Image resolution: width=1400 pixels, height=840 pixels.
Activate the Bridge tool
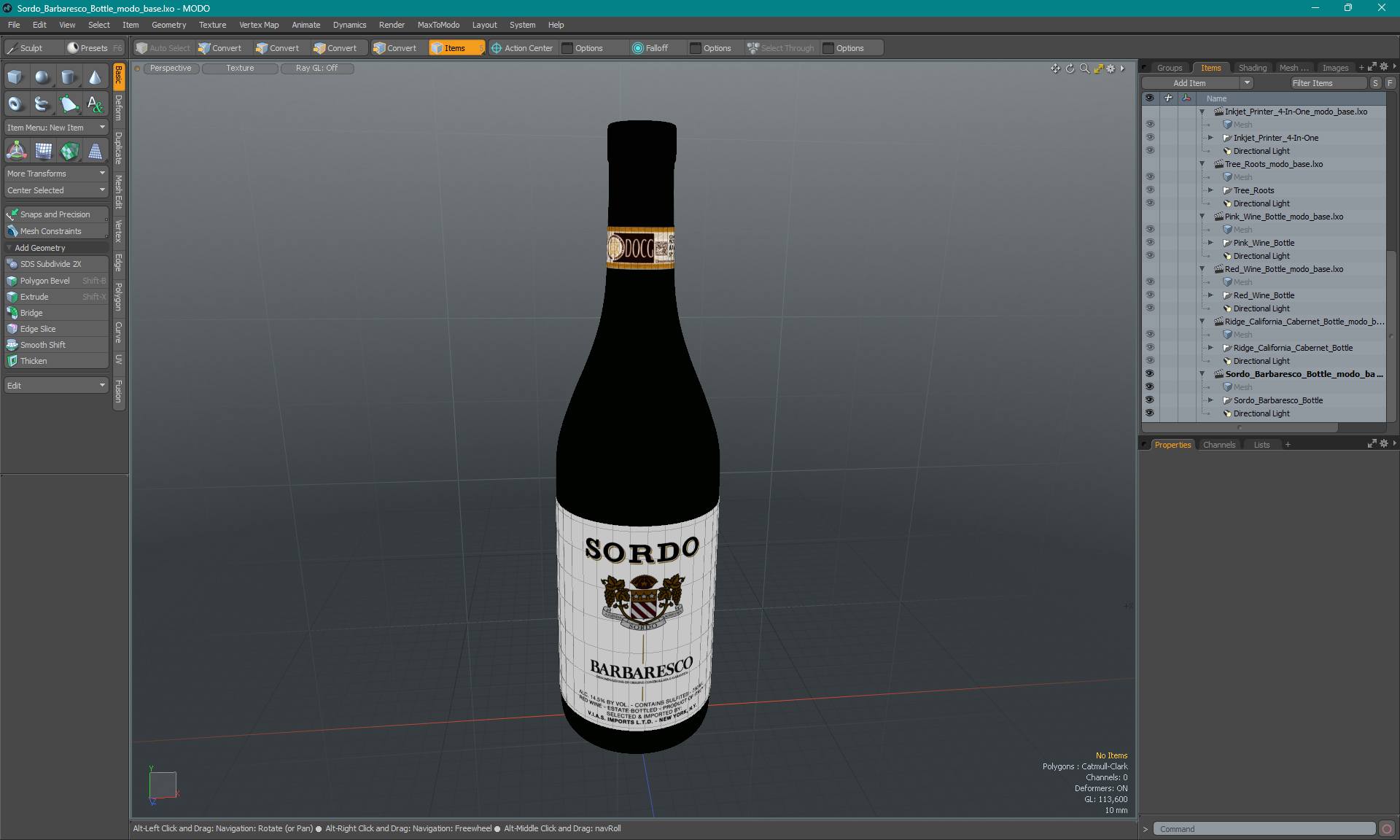(56, 313)
